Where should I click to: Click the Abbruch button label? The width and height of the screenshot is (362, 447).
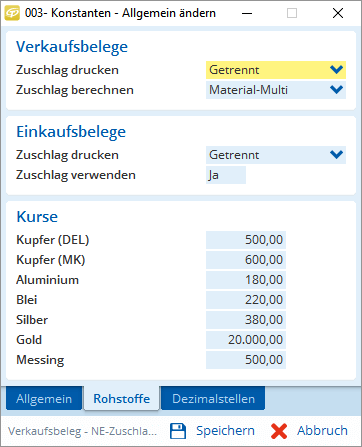point(322,431)
